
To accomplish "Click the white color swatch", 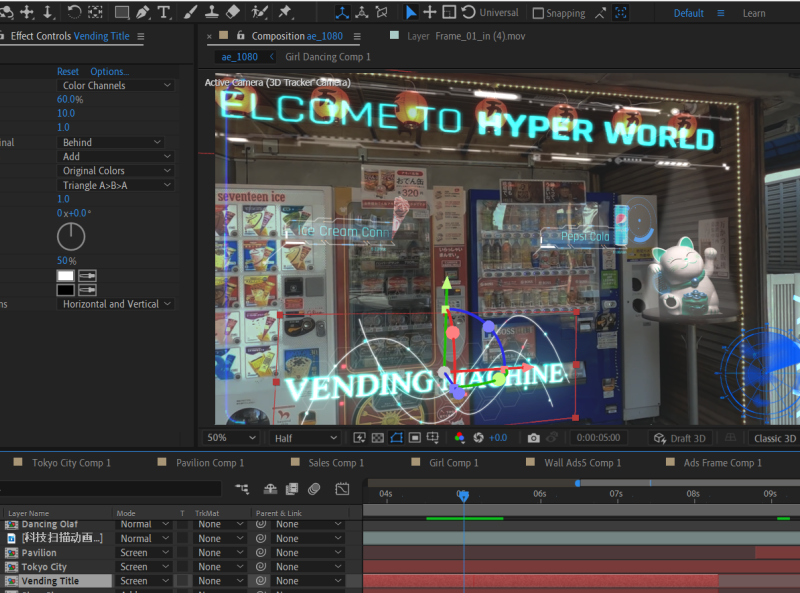I will point(66,276).
